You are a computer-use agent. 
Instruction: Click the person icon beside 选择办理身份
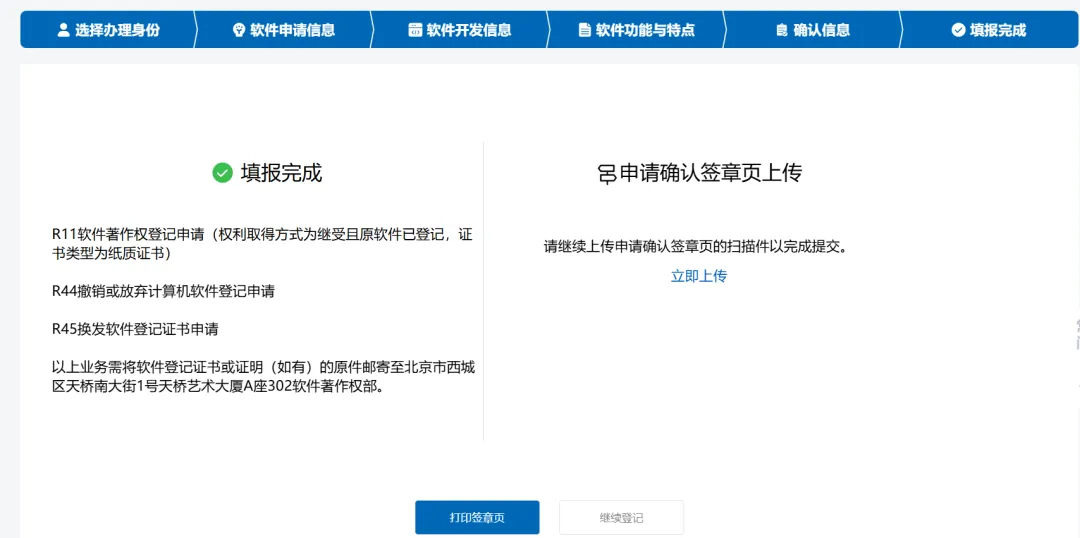click(x=63, y=30)
